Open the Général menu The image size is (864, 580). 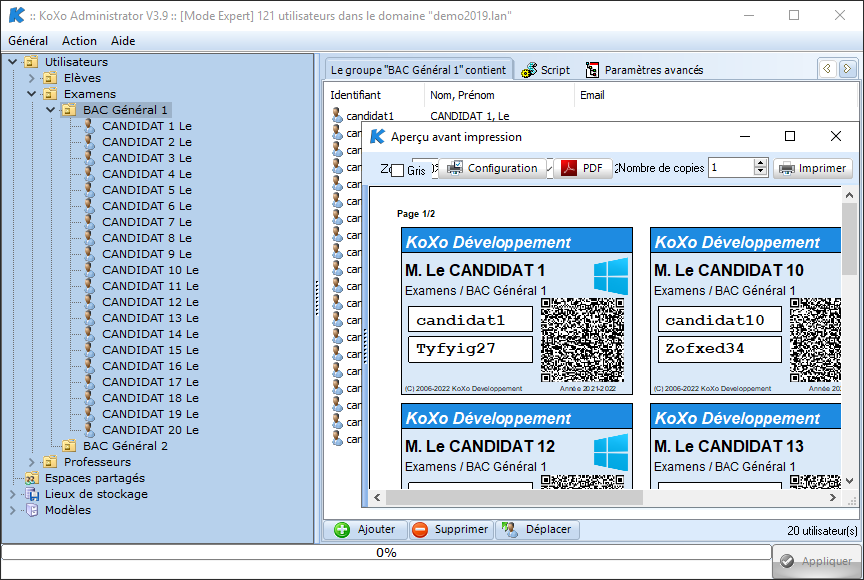pyautogui.click(x=28, y=41)
